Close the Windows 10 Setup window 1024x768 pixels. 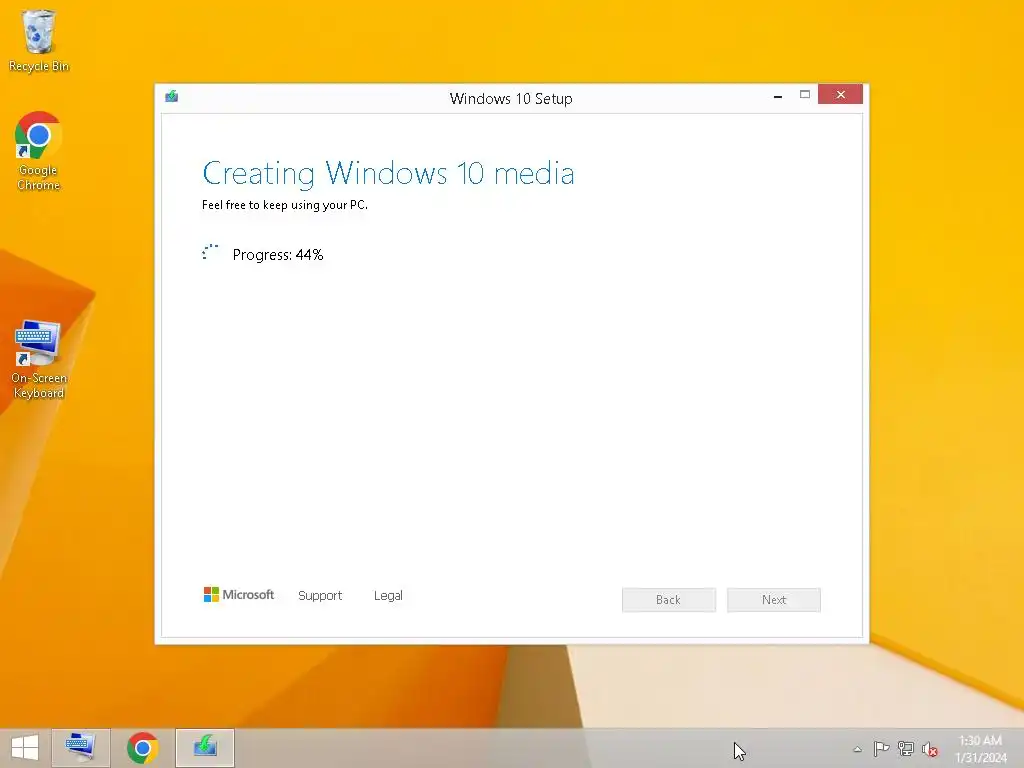[840, 95]
